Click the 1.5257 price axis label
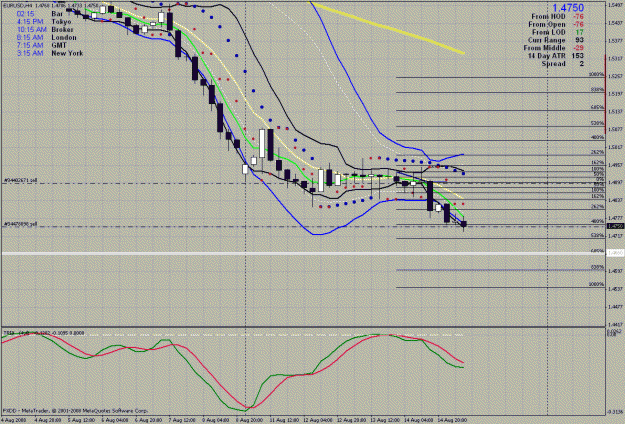Image resolution: width=625 pixels, height=424 pixels. pyautogui.click(x=616, y=76)
